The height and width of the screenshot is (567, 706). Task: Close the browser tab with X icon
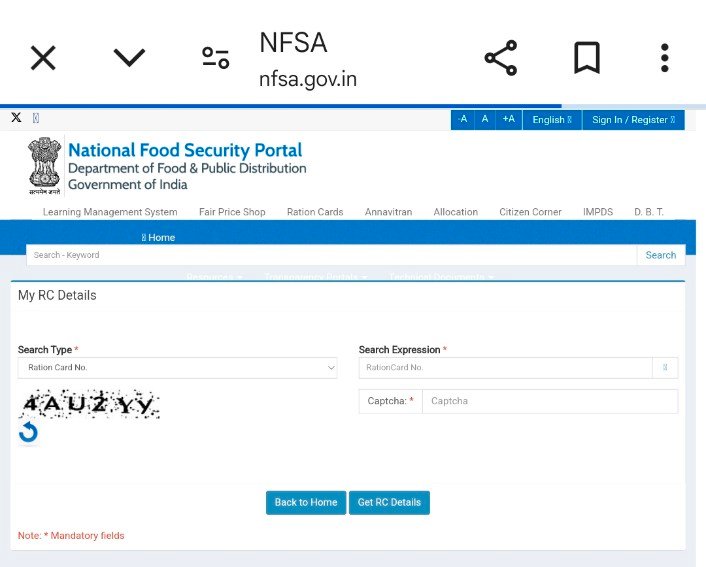(x=43, y=58)
